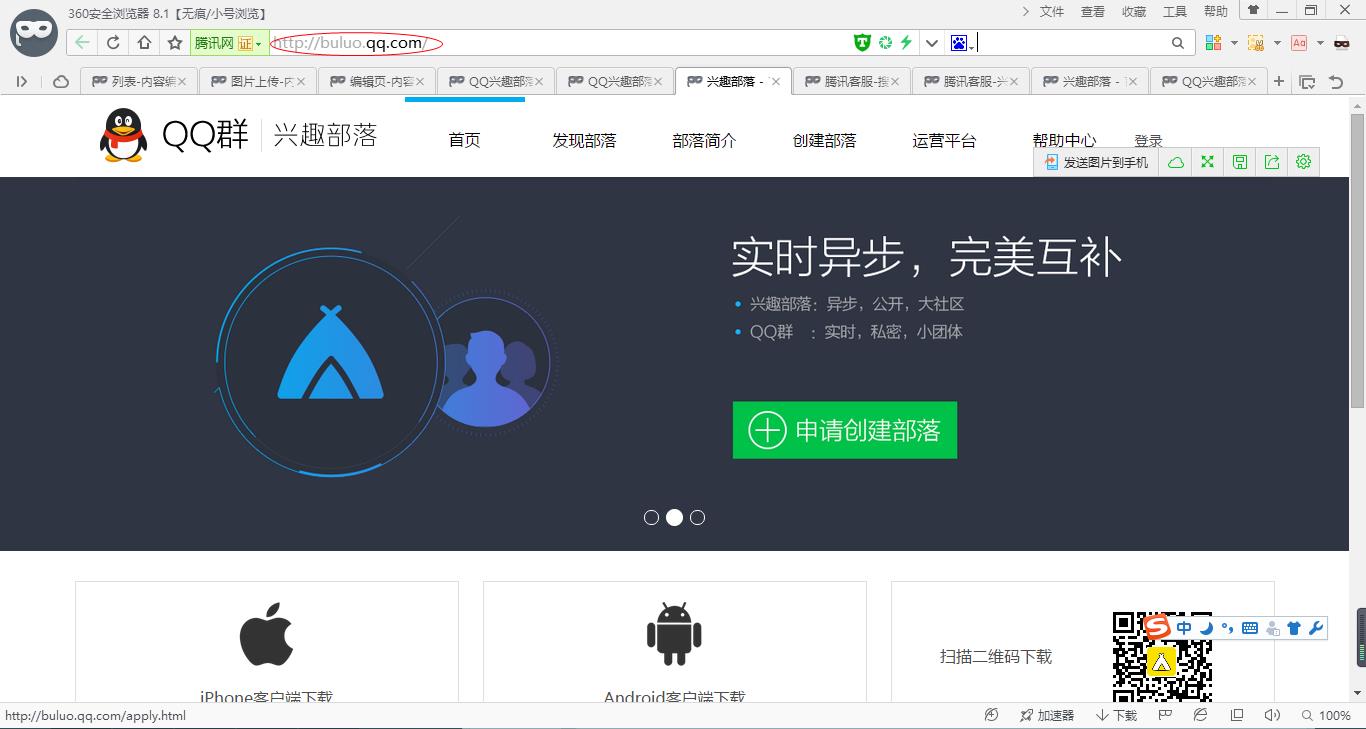Go to the browser home page
Viewport: 1366px width, 729px height.
[144, 43]
